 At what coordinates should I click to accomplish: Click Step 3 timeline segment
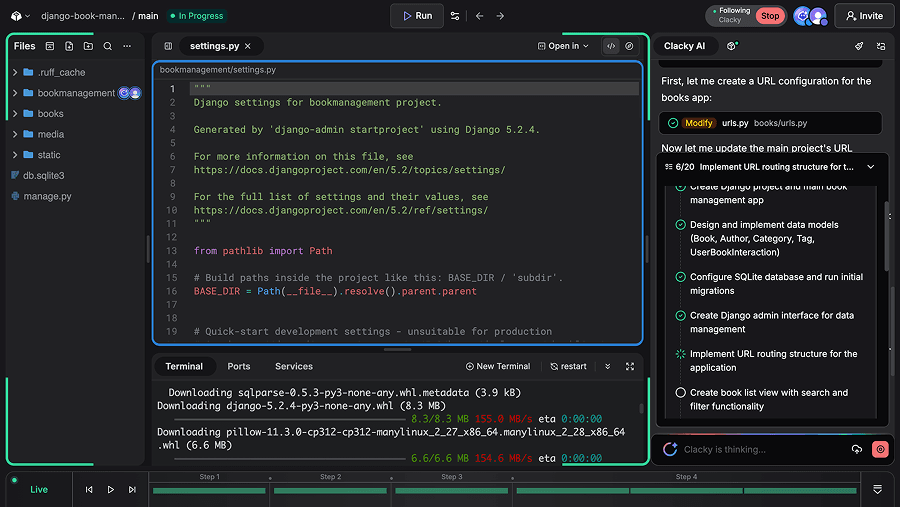pos(452,490)
